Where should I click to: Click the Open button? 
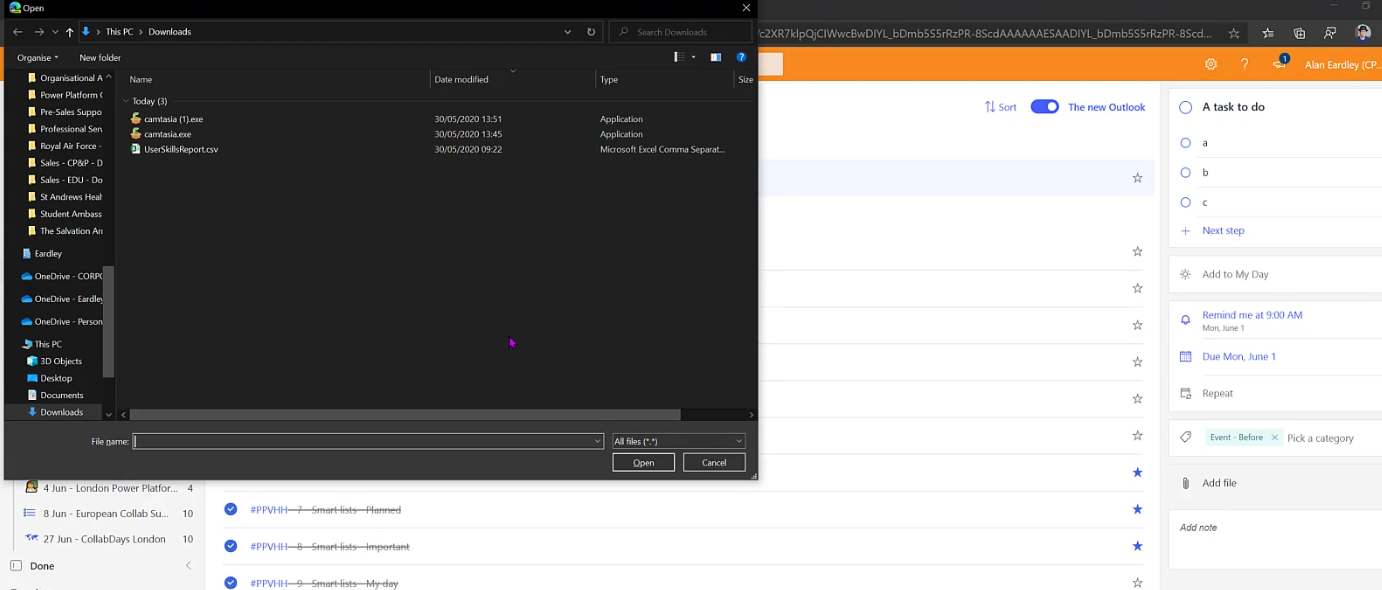click(x=643, y=463)
